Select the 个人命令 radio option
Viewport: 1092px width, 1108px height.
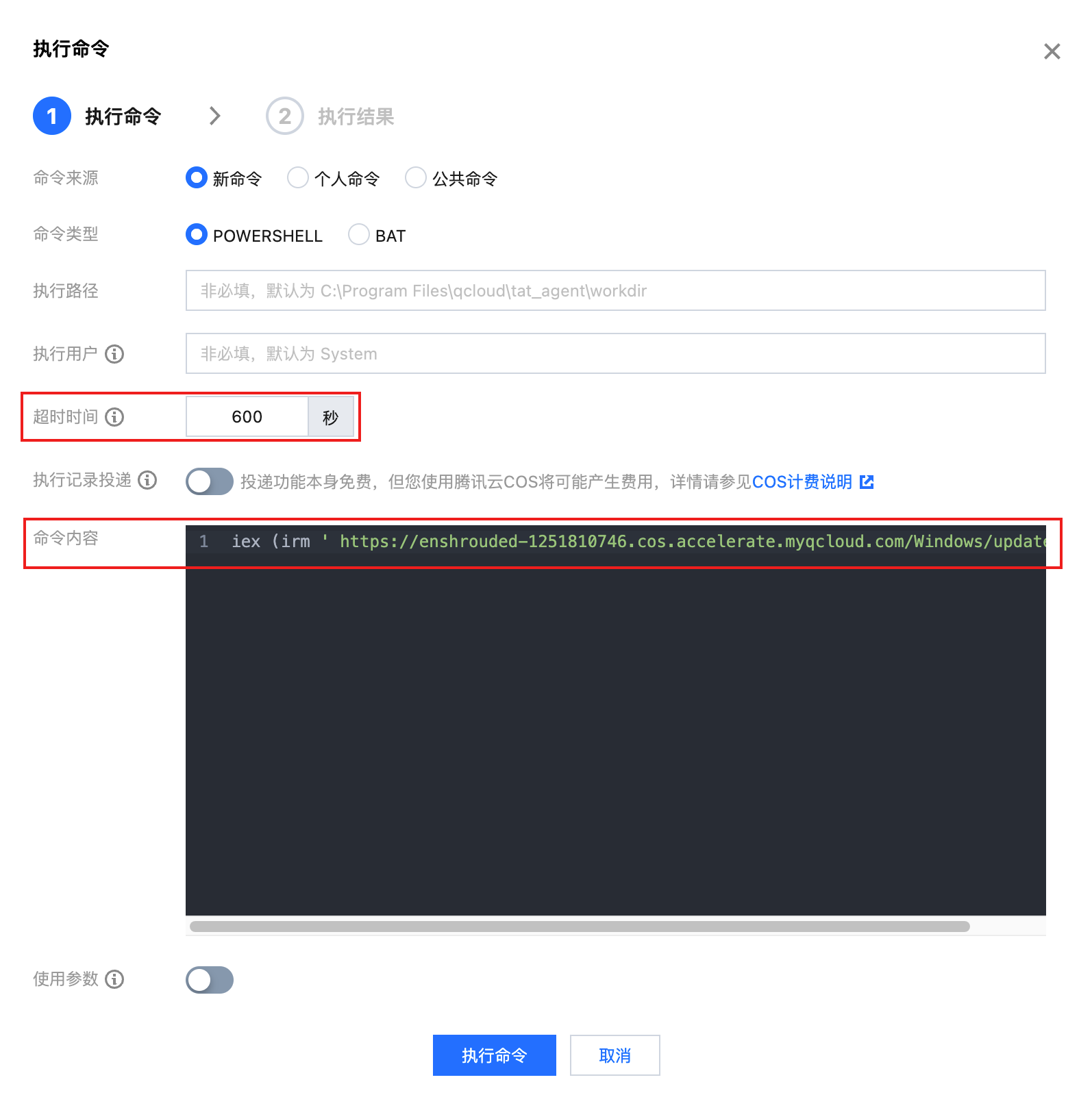pos(298,178)
